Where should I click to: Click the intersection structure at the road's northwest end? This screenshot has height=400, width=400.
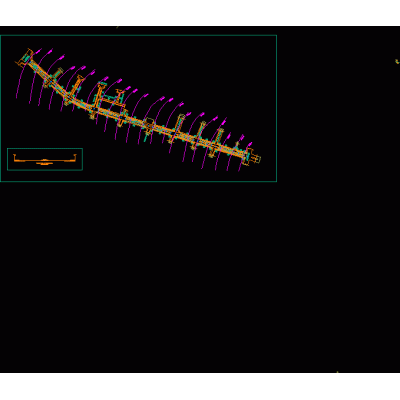pyautogui.click(x=25, y=58)
